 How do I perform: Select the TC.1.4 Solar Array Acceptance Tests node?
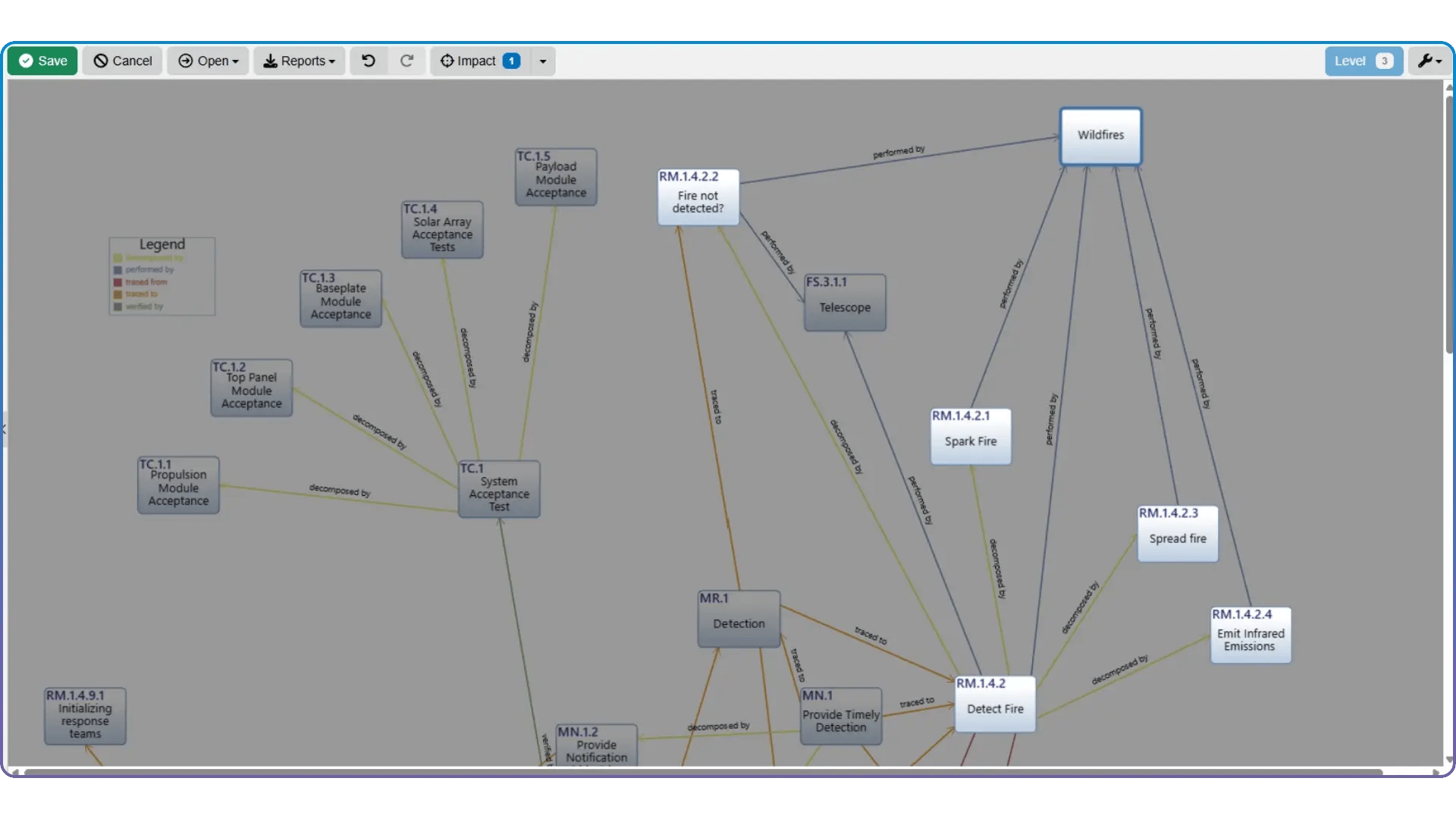(442, 230)
